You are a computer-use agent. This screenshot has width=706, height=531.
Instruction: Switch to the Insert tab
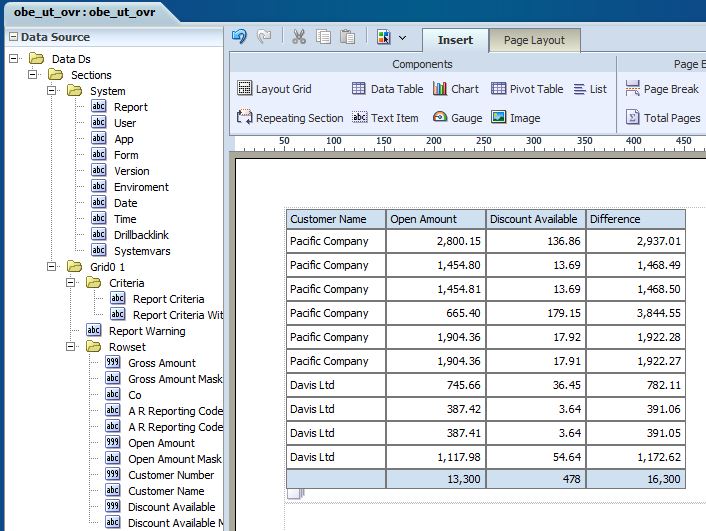[x=455, y=40]
